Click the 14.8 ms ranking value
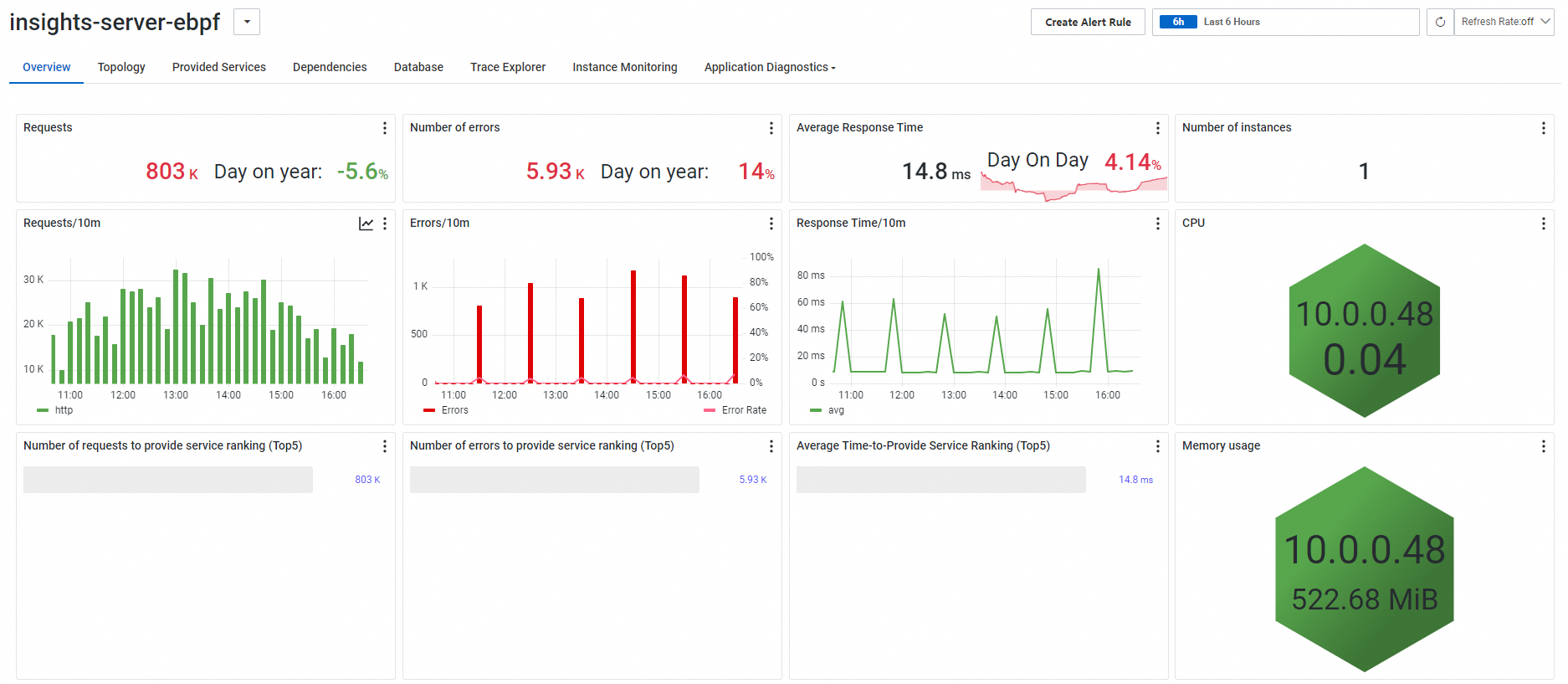The height and width of the screenshot is (684, 1568). pyautogui.click(x=1136, y=480)
